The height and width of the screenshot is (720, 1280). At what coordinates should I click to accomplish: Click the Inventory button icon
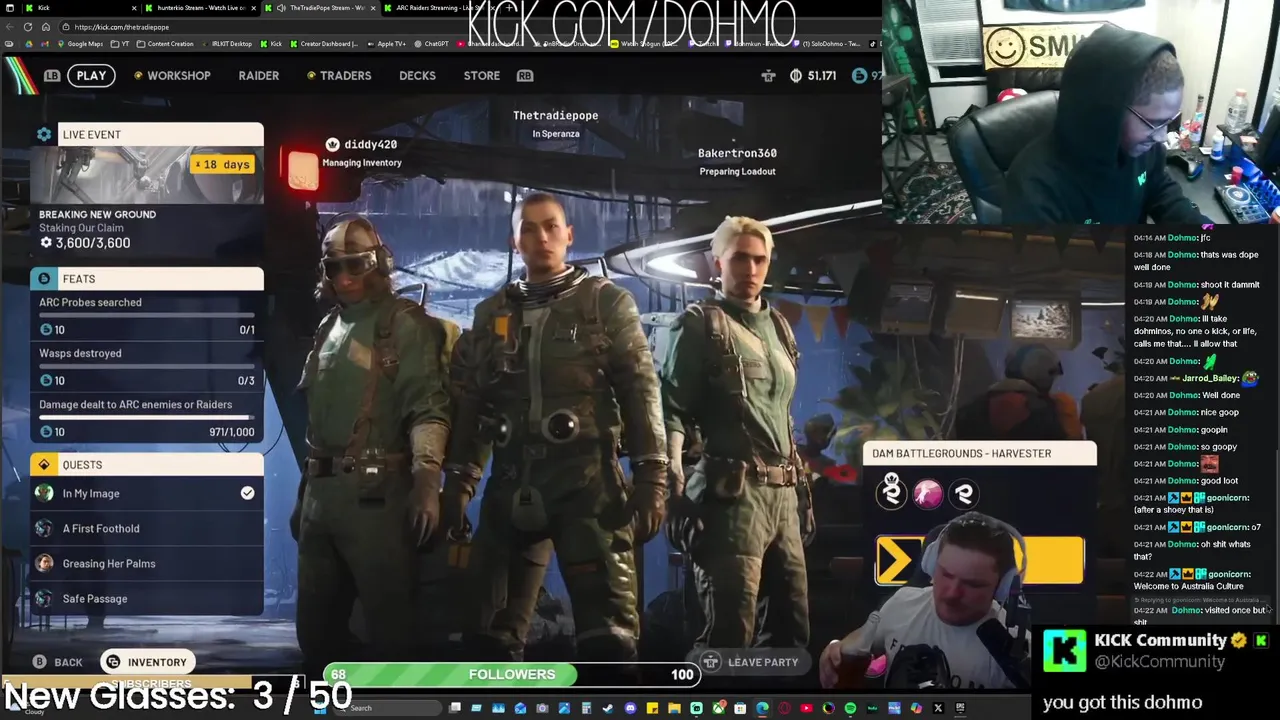113,662
